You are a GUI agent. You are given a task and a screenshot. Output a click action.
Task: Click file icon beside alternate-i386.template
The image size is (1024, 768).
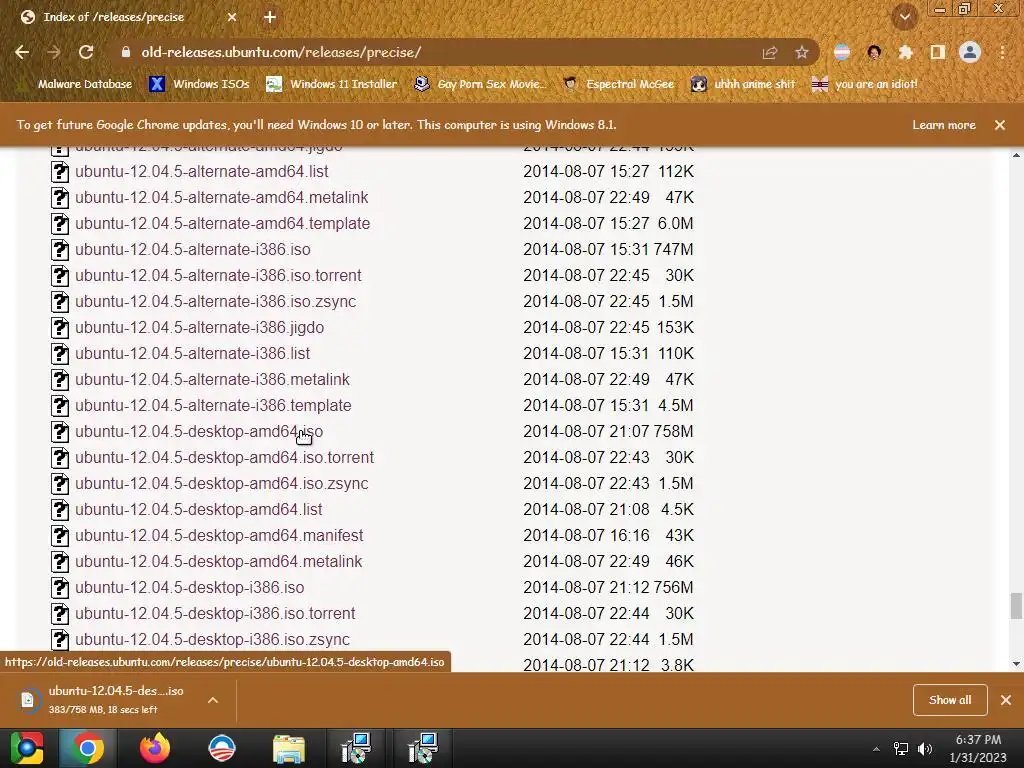tap(60, 406)
